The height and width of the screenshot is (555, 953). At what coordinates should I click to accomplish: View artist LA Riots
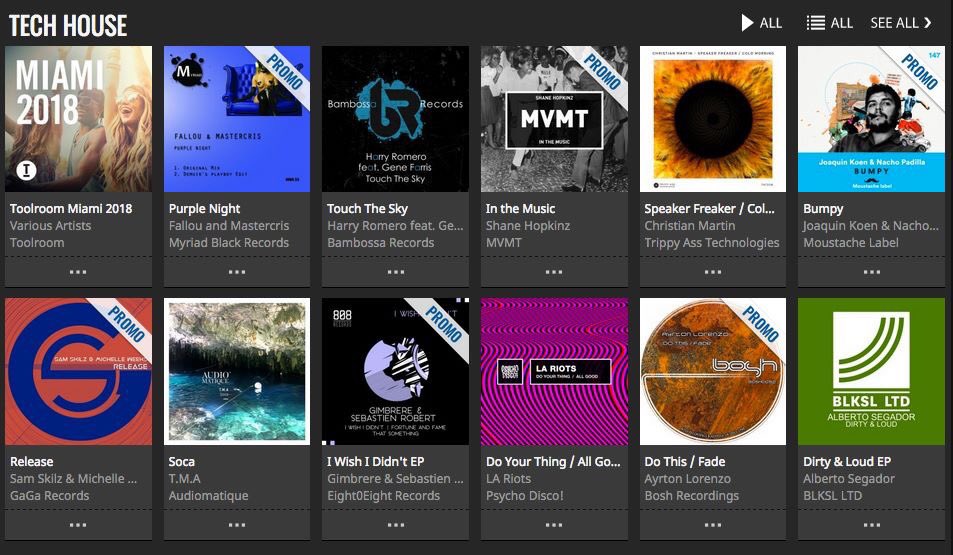pos(508,478)
